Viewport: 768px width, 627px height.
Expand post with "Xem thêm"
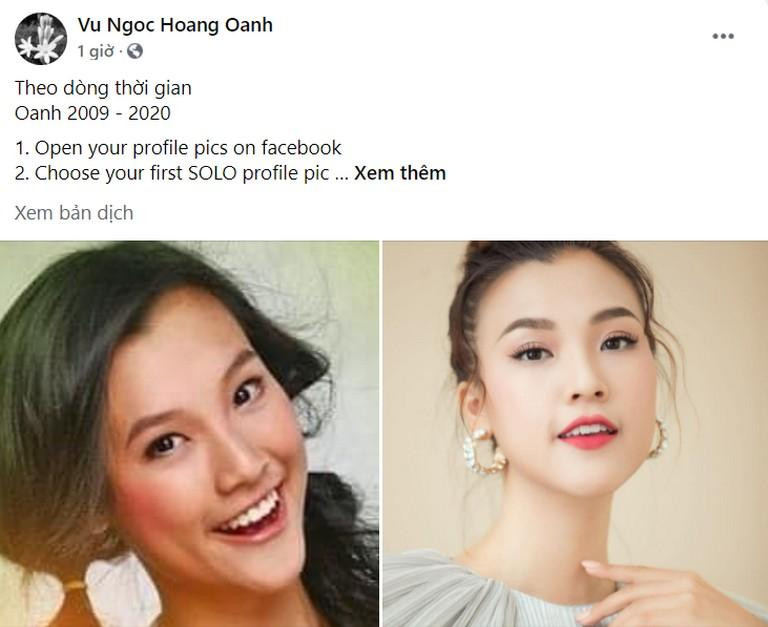[x=400, y=173]
